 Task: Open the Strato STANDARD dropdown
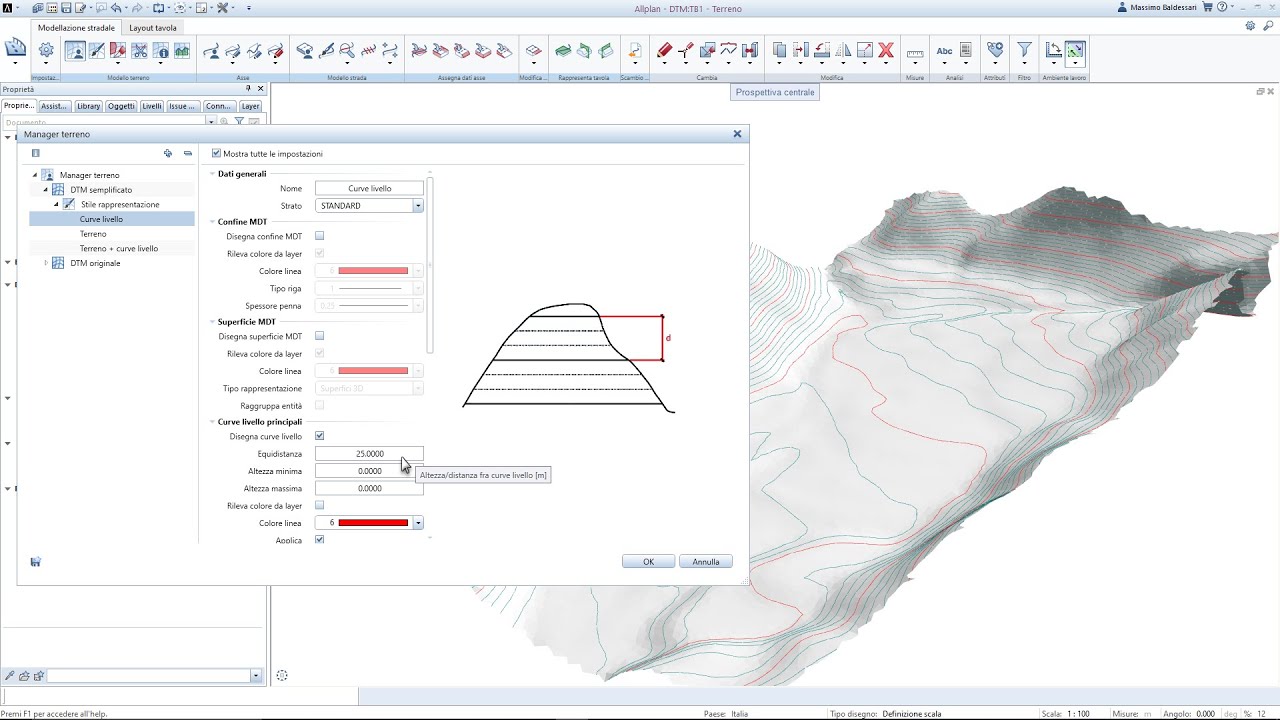click(x=418, y=206)
